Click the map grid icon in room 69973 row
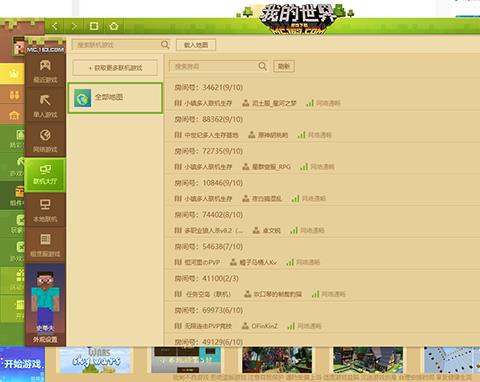The width and height of the screenshot is (480, 382). pyautogui.click(x=178, y=326)
